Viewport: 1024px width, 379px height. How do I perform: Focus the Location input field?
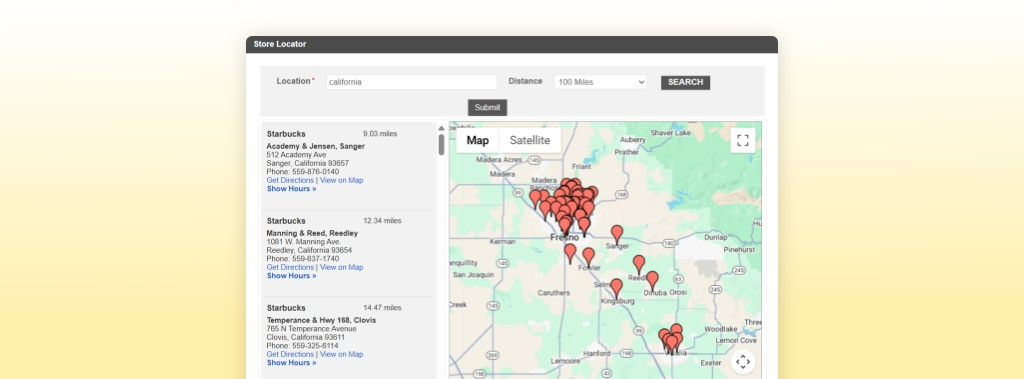[411, 82]
